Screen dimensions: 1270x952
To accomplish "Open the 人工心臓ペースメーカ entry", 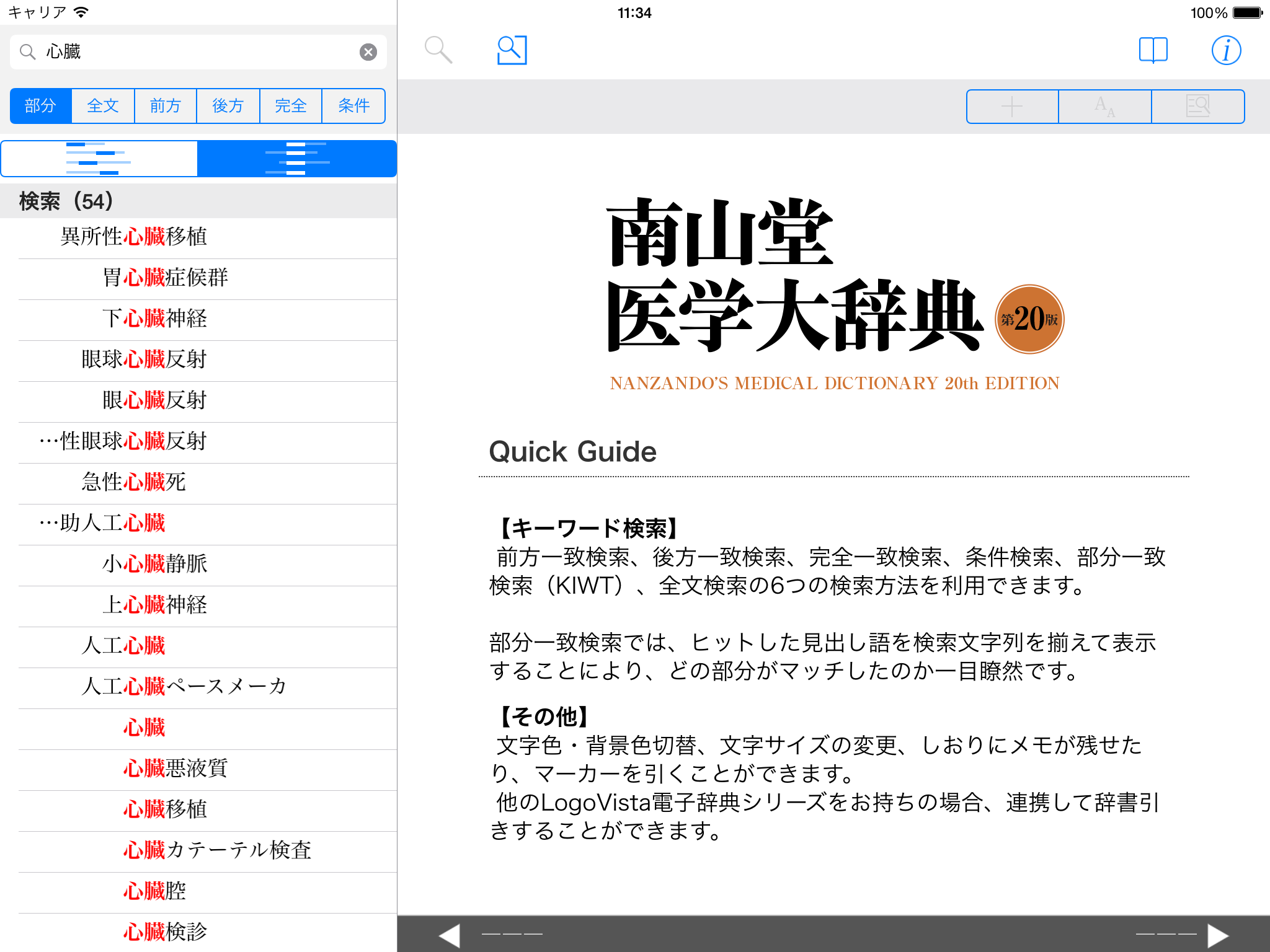I will click(x=184, y=687).
